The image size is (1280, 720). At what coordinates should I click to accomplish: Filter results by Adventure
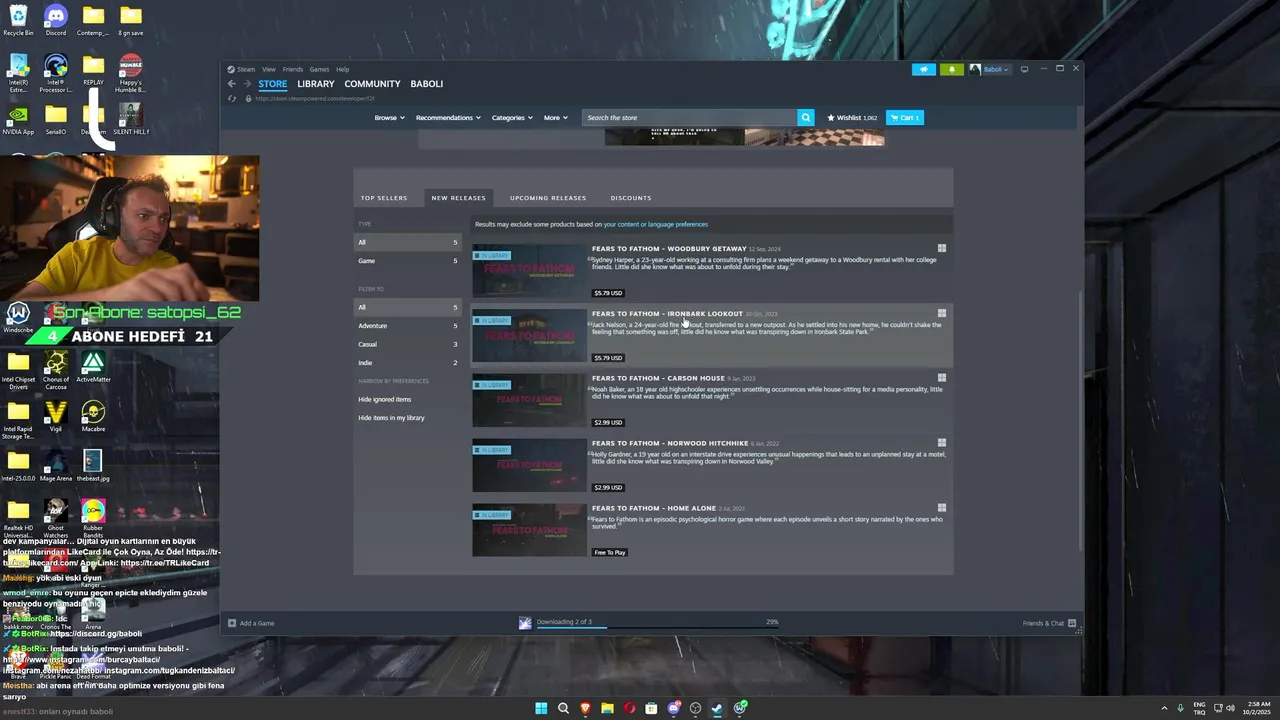[408, 326]
